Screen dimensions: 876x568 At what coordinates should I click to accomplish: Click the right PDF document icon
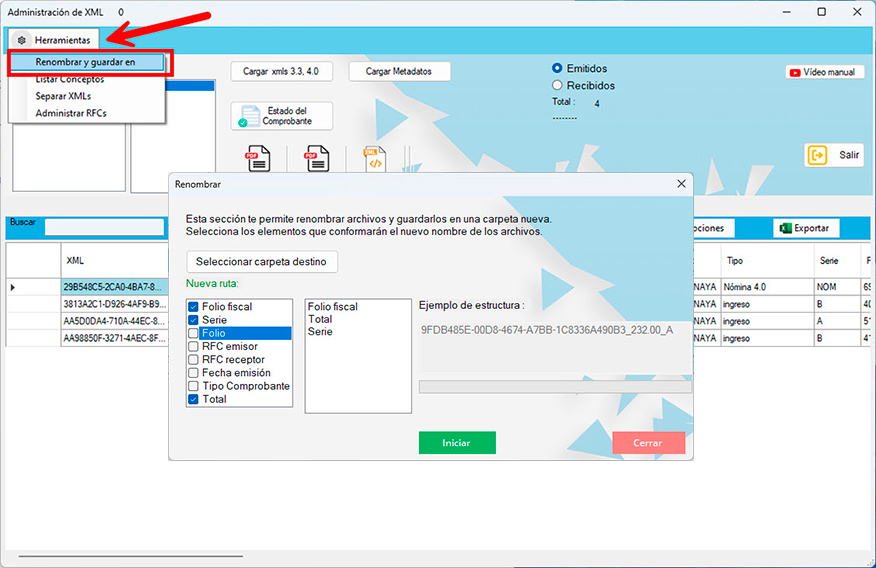(x=317, y=159)
